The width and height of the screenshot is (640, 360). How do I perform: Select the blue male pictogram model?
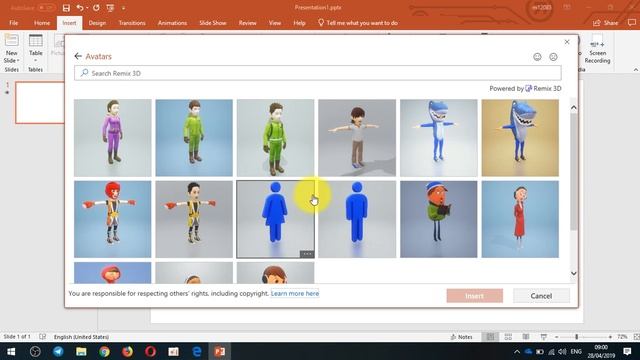coord(357,220)
